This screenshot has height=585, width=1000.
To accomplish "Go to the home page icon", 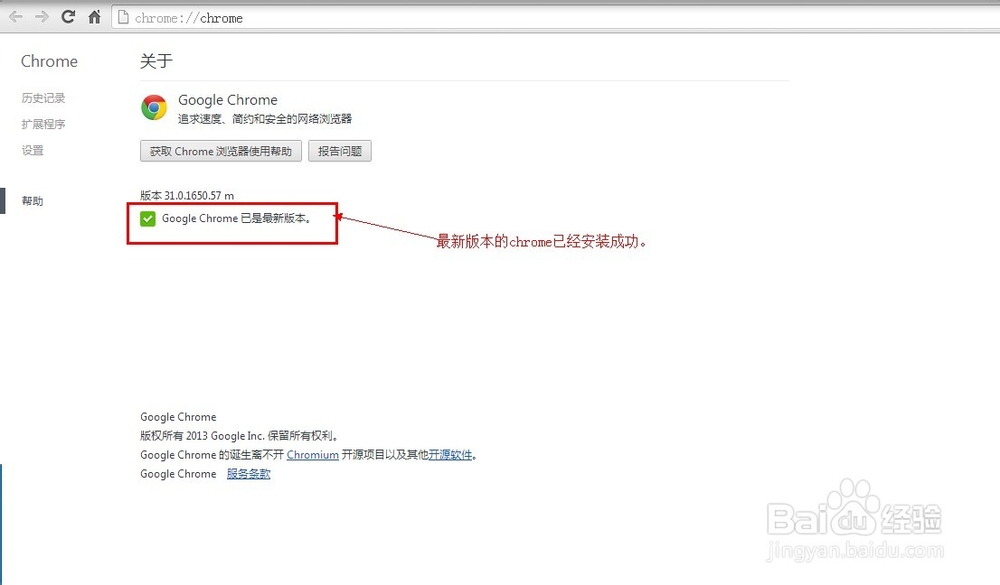I will [x=94, y=17].
